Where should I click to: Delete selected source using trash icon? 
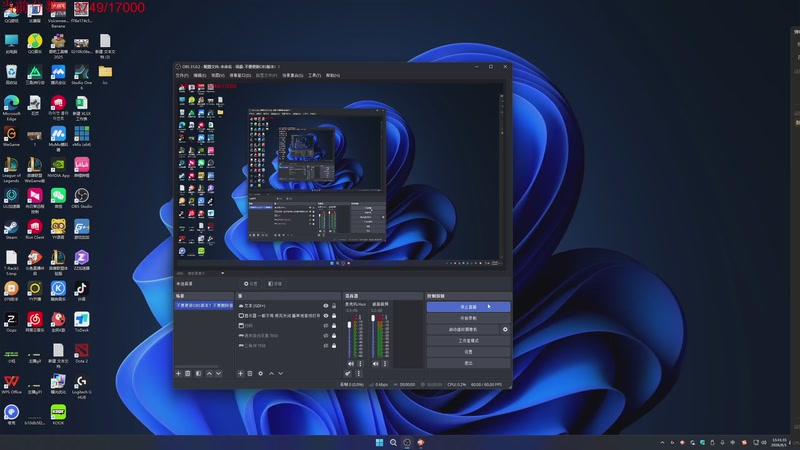coord(250,373)
